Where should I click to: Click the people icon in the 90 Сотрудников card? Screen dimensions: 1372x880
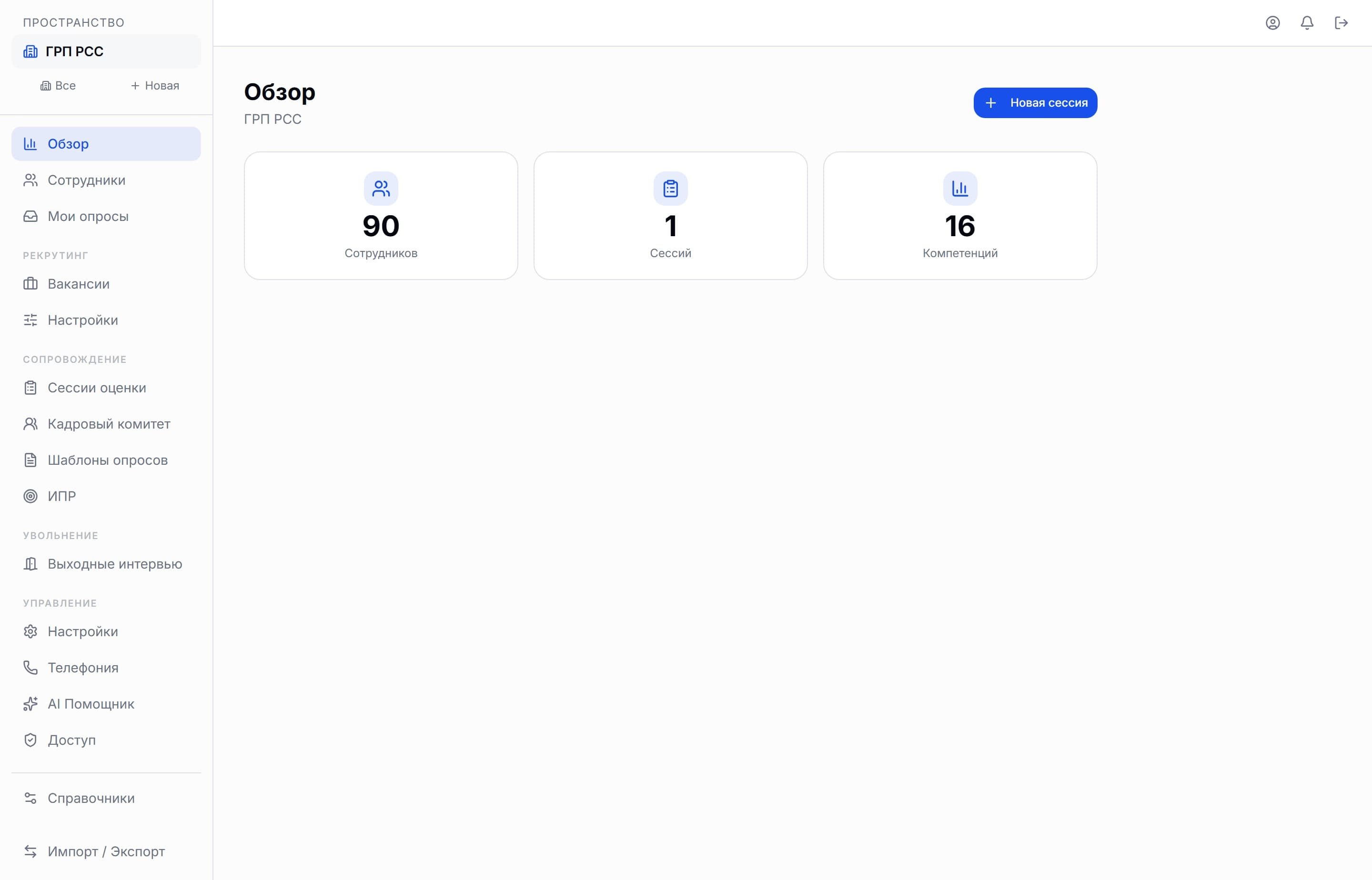(381, 189)
